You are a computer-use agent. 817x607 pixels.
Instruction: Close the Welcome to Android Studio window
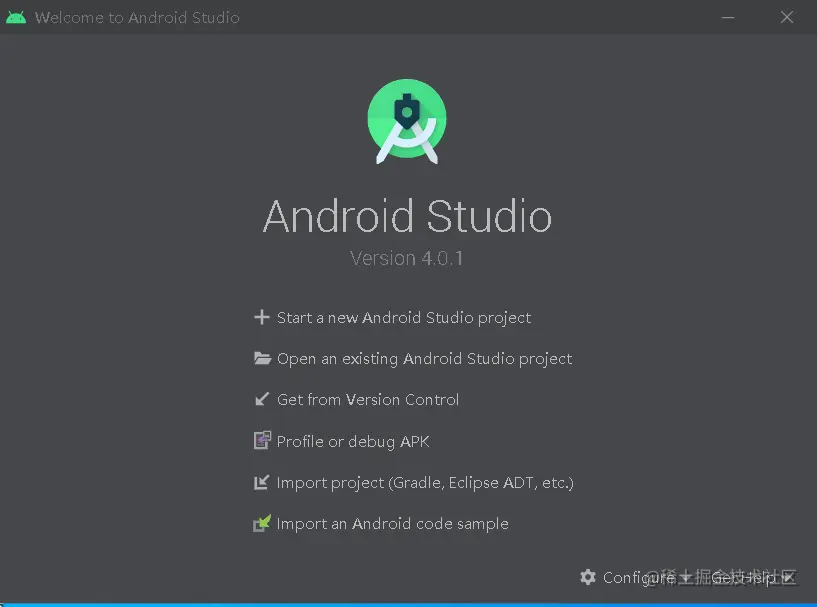pos(787,17)
